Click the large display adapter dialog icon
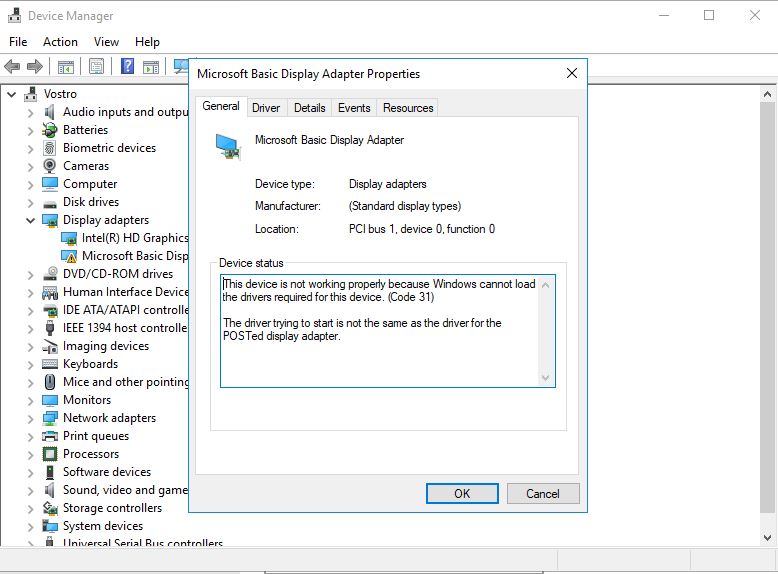This screenshot has height=574, width=778. pos(228,147)
